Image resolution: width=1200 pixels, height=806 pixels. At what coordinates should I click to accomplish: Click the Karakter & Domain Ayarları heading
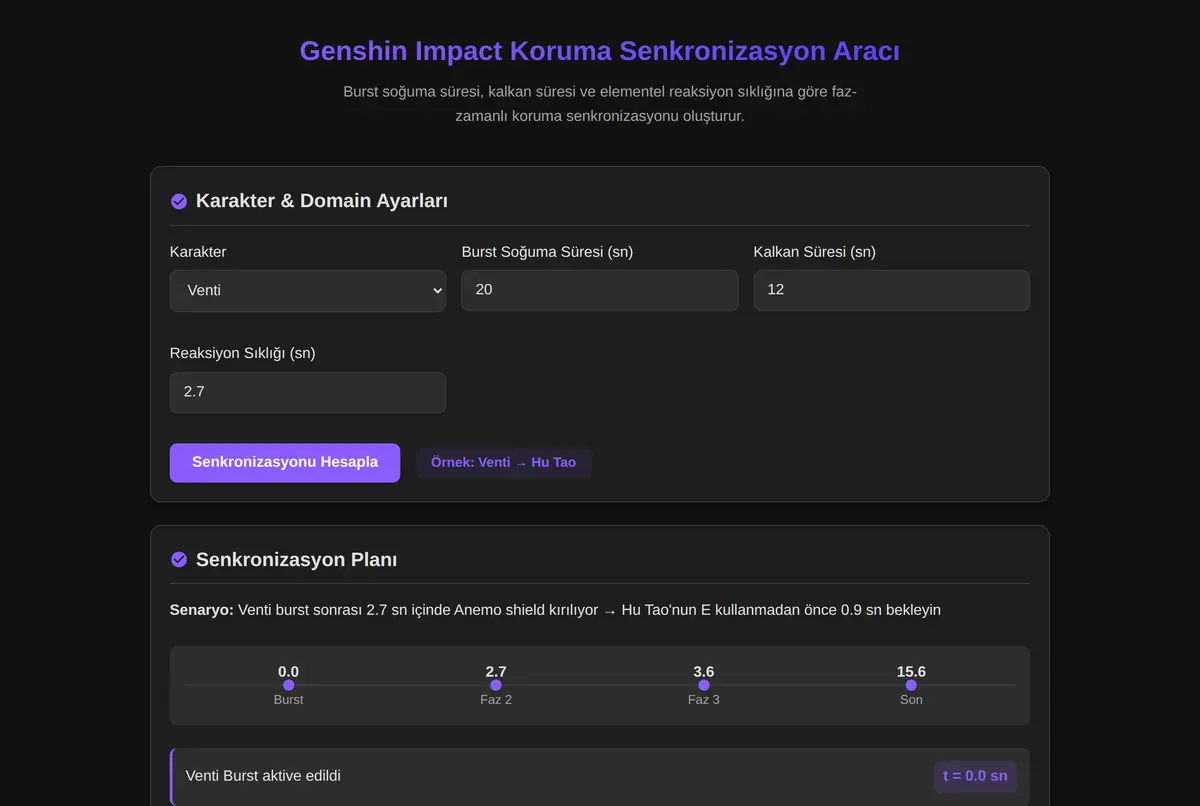point(322,201)
